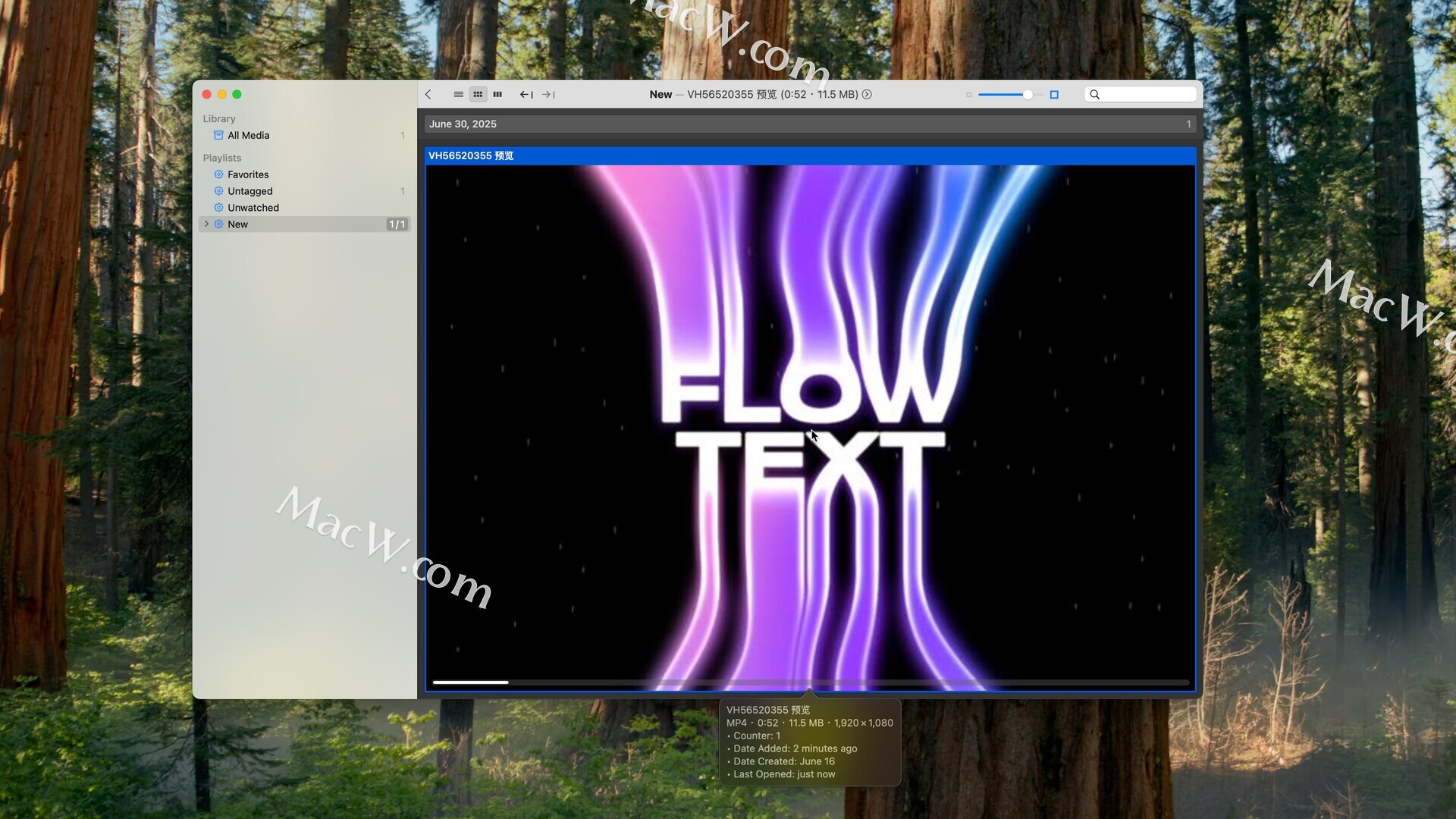Click the All Media archive icon
This screenshot has height=819, width=1456.
coord(218,135)
